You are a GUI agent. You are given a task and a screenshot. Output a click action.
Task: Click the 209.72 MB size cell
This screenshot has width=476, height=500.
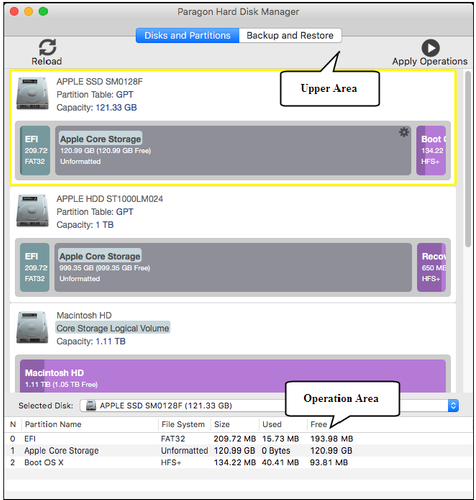235,439
